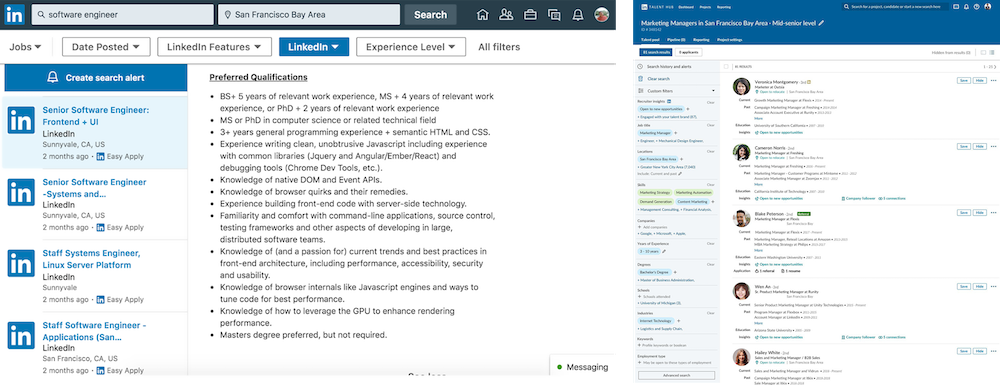Open the profile avatar in jobs window

coord(601,15)
